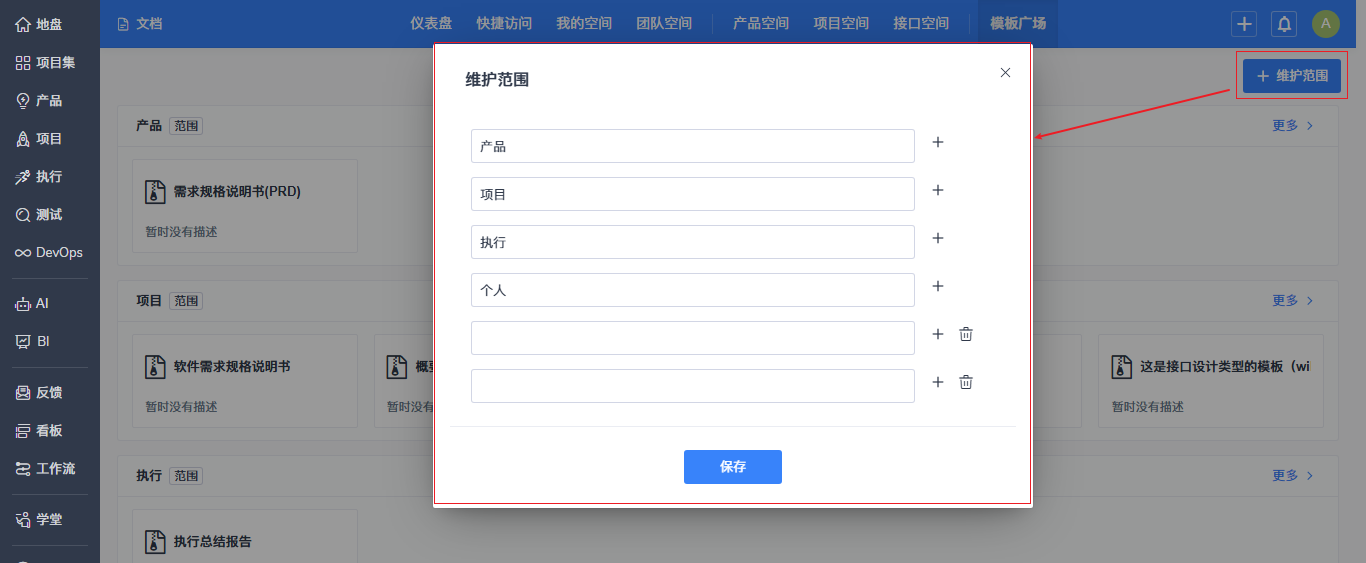Viewport: 1366px width, 563px height.
Task: Click the plus icon beside 产品 field
Action: [938, 143]
